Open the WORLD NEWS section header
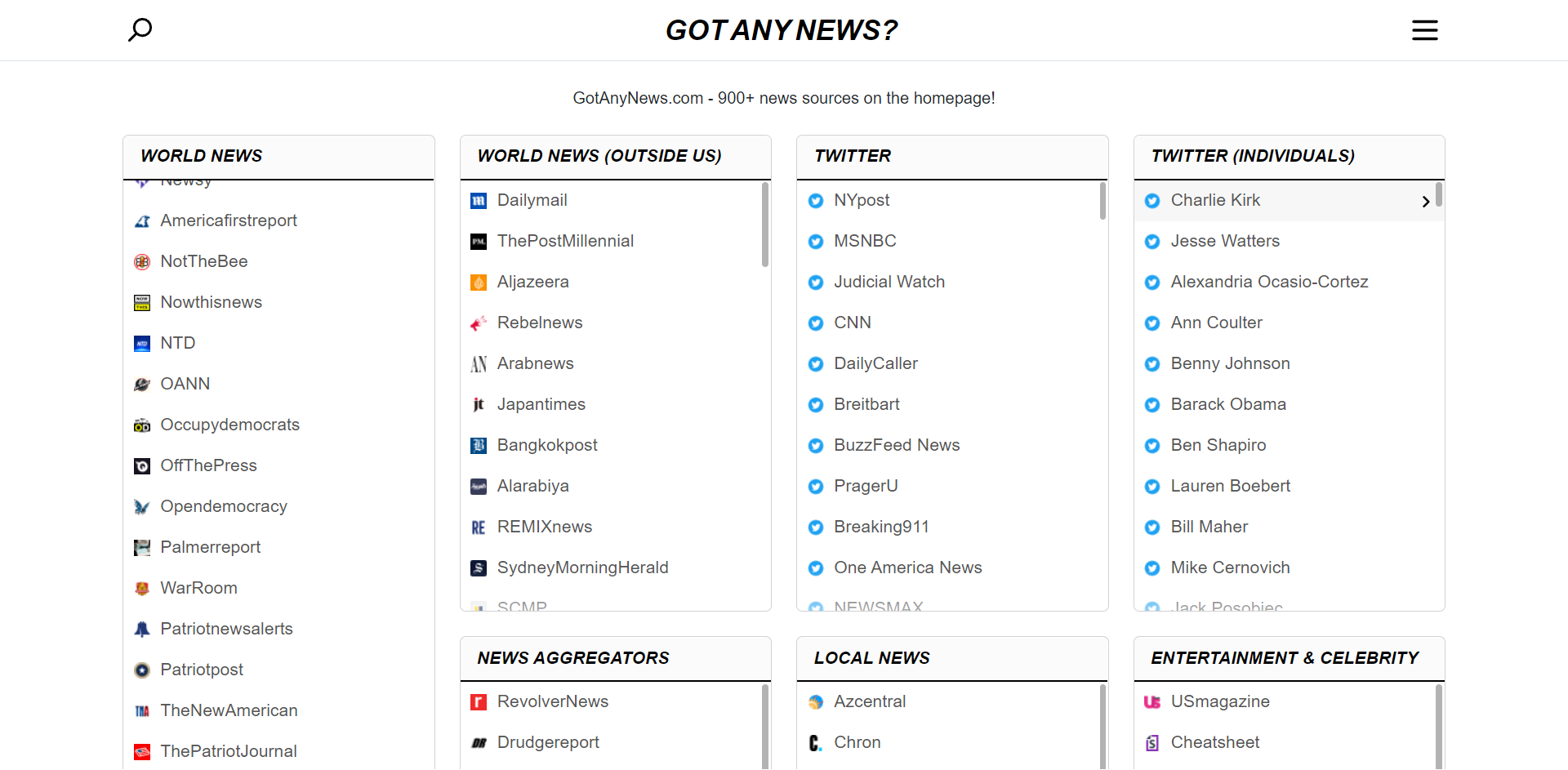 tap(278, 156)
